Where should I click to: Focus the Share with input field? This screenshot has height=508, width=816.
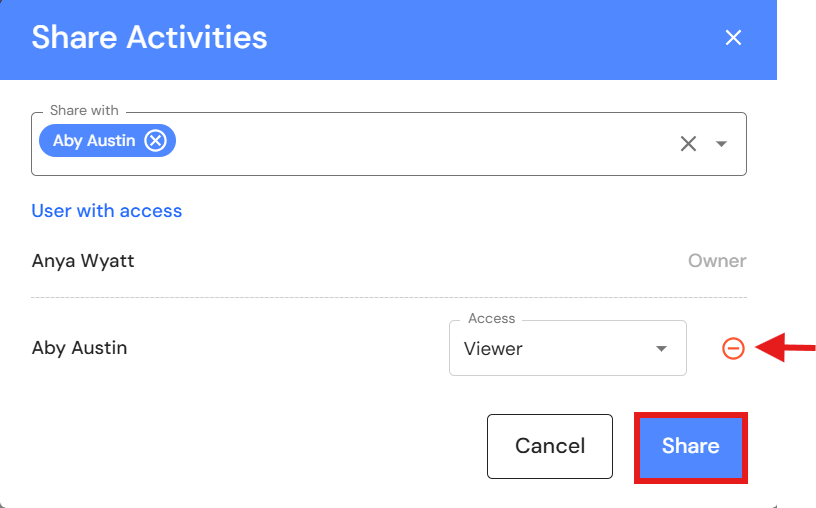tap(420, 144)
